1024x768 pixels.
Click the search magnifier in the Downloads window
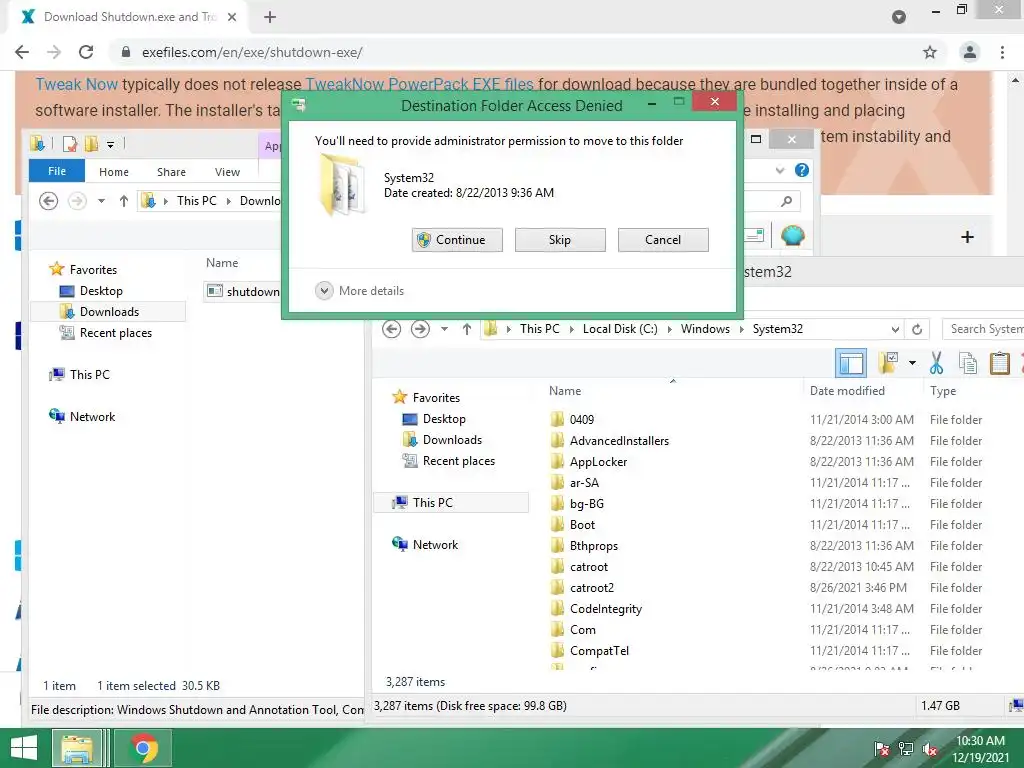pyautogui.click(x=786, y=201)
